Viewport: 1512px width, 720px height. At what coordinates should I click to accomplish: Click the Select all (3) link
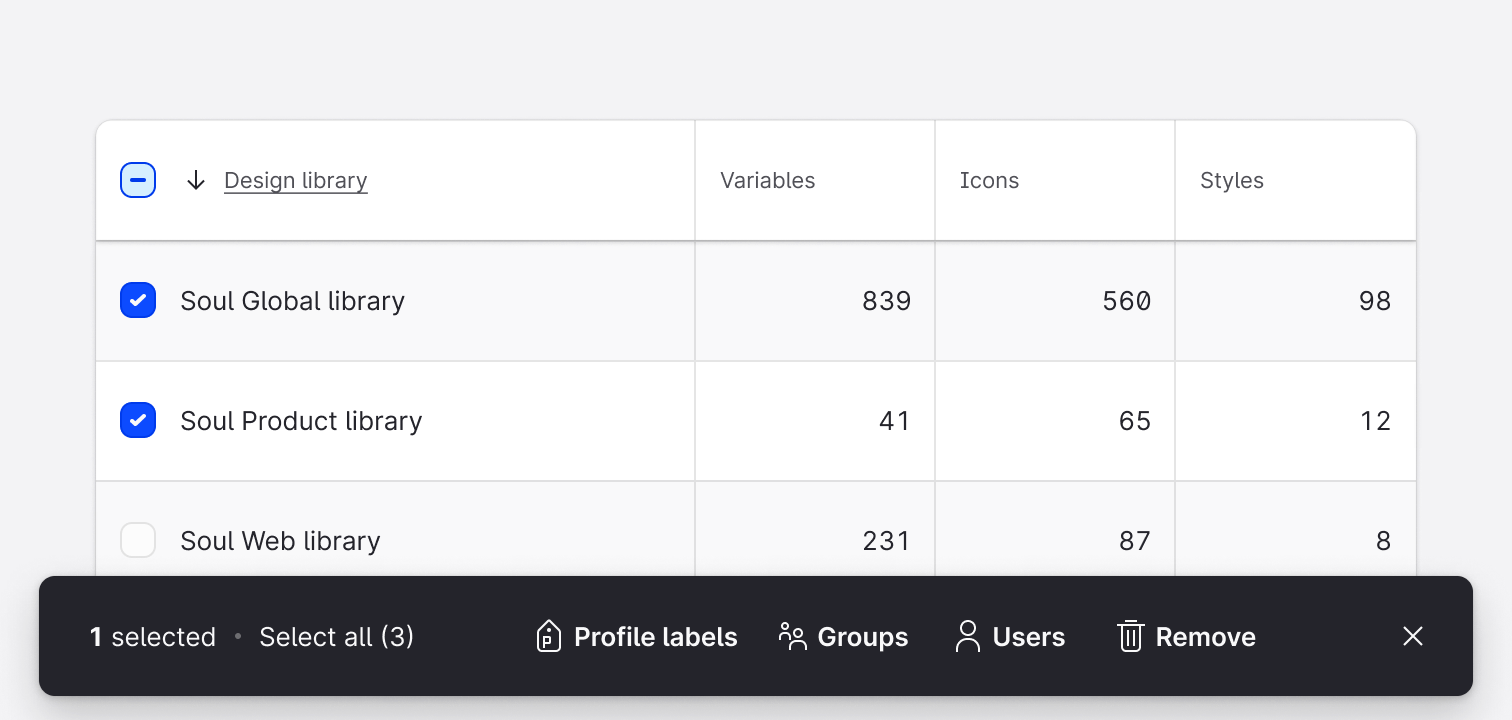pyautogui.click(x=336, y=636)
